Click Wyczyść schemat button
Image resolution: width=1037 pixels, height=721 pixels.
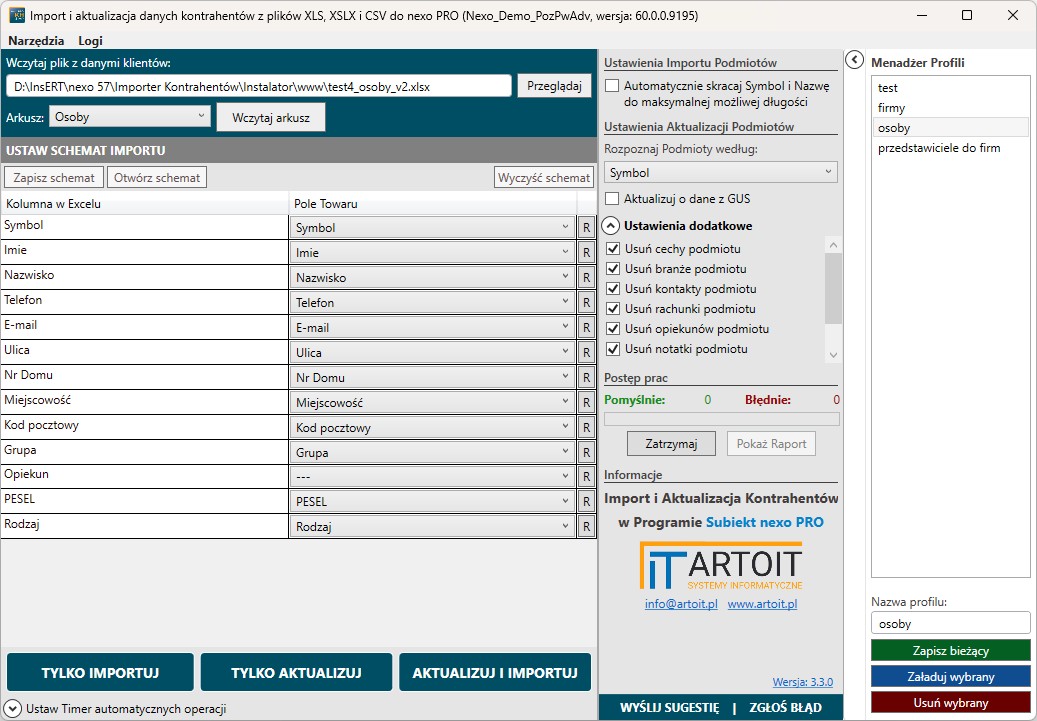(x=544, y=177)
